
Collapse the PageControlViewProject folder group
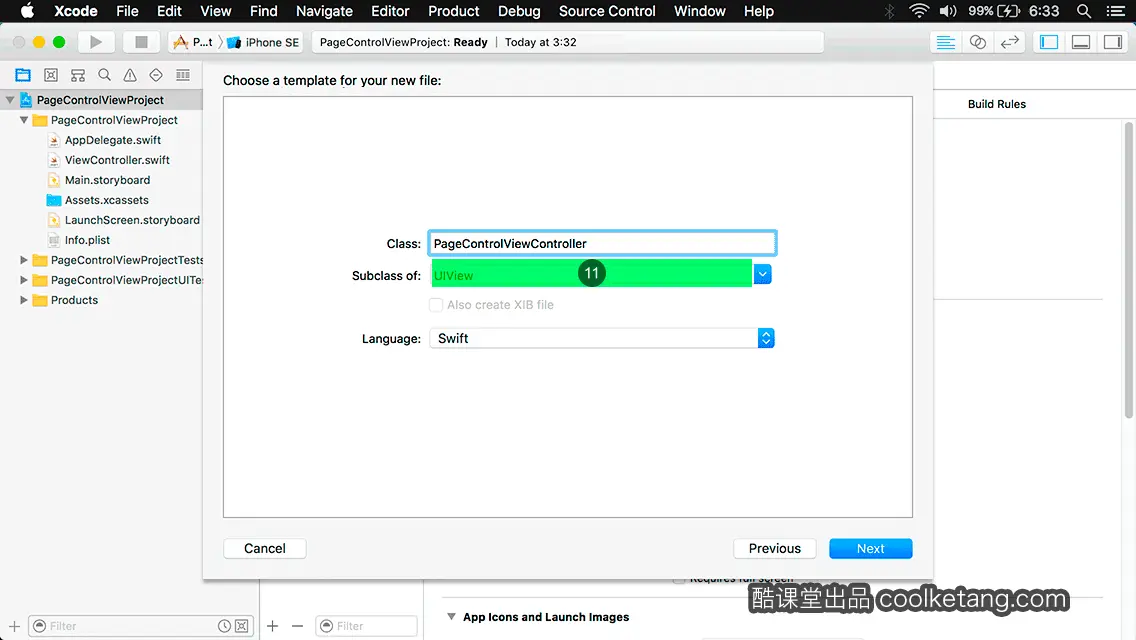tap(24, 120)
